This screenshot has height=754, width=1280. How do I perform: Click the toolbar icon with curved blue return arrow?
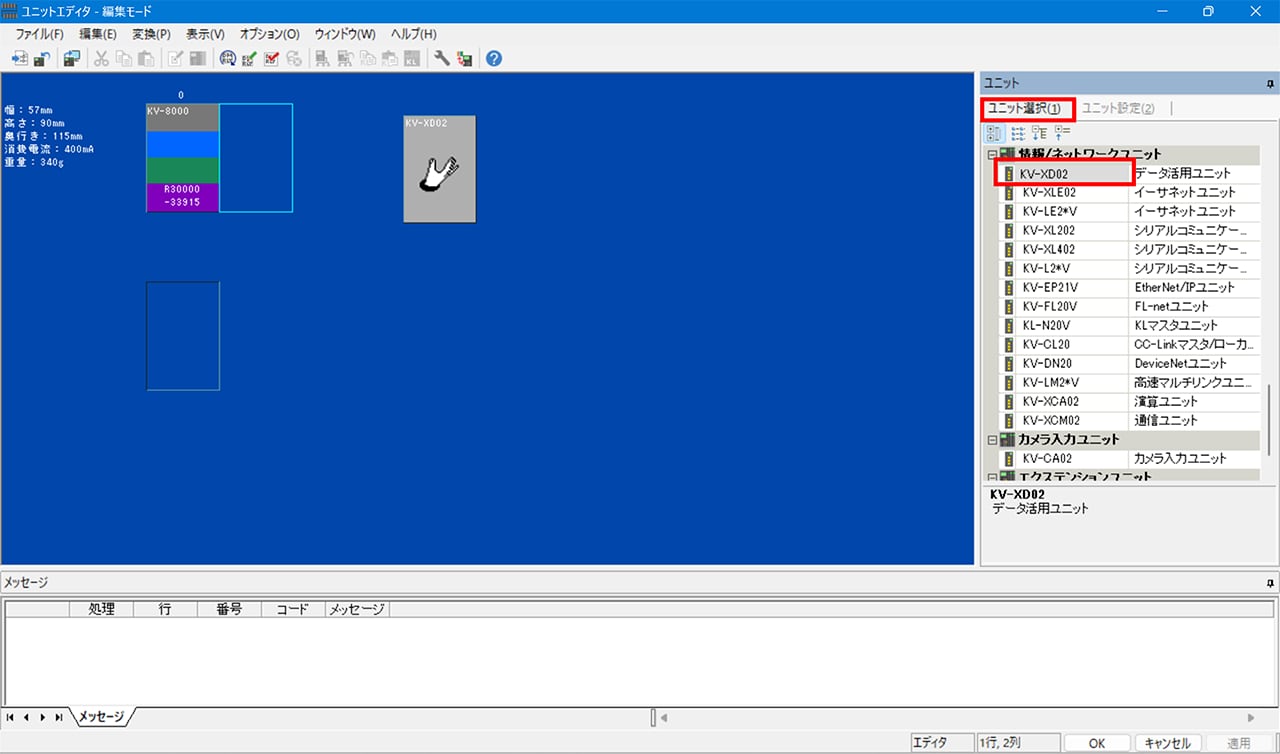41,58
